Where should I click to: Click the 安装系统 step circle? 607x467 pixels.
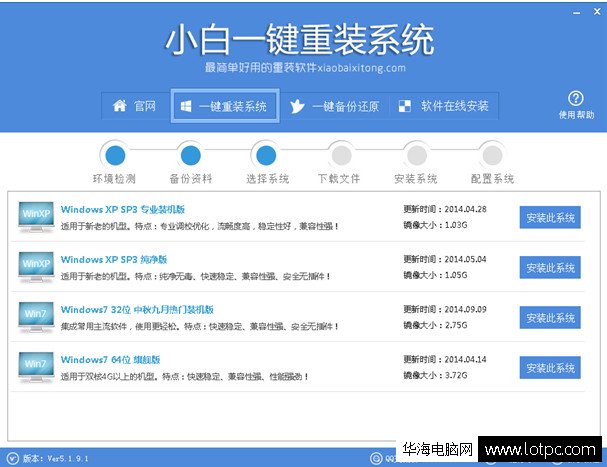(x=417, y=156)
